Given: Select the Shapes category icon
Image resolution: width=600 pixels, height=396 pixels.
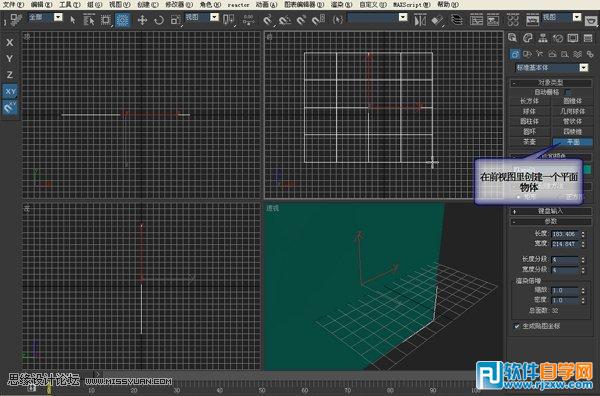Looking at the screenshot, I should tap(527, 54).
